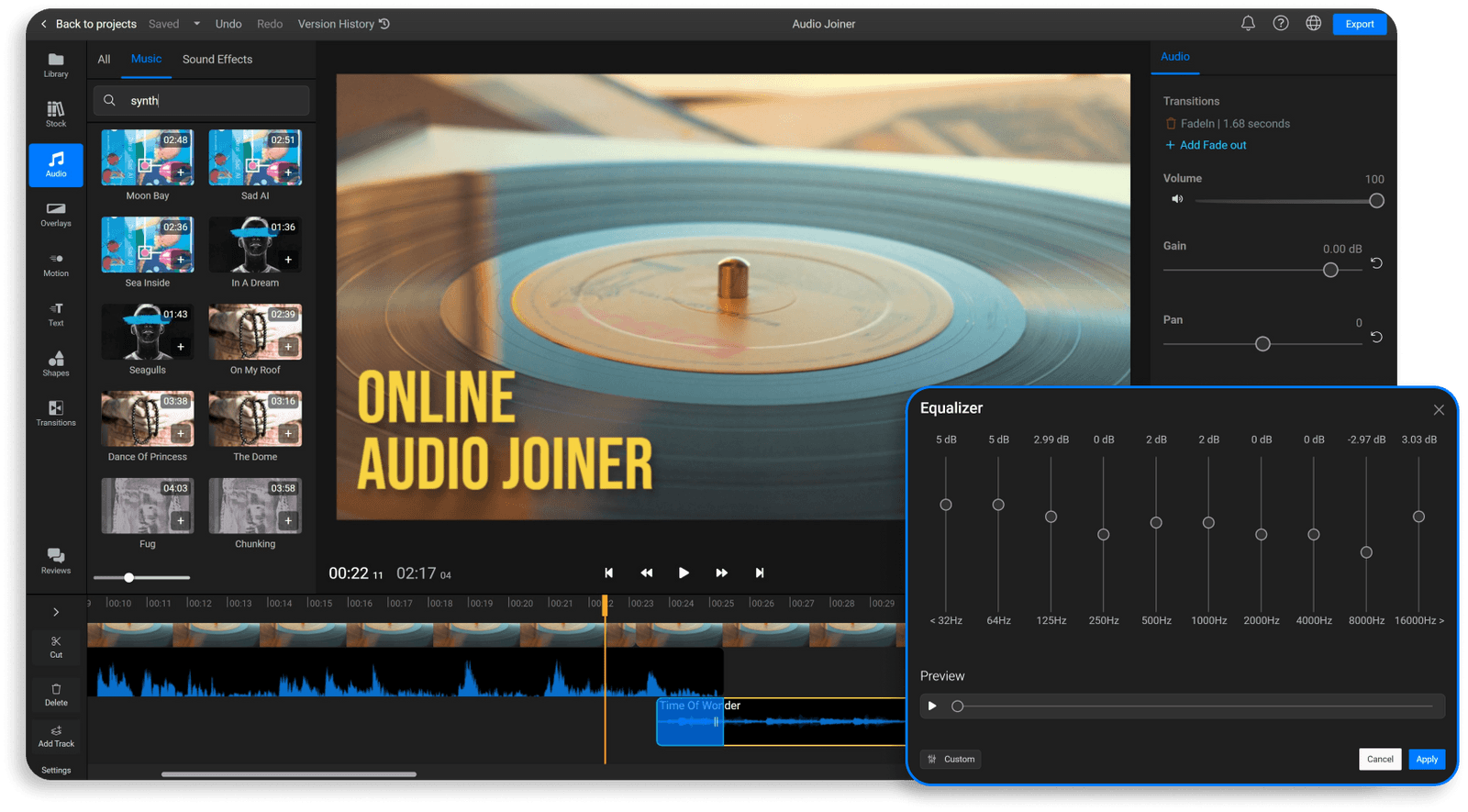1468x812 pixels.
Task: Click the Pan slider handle
Action: [1262, 344]
